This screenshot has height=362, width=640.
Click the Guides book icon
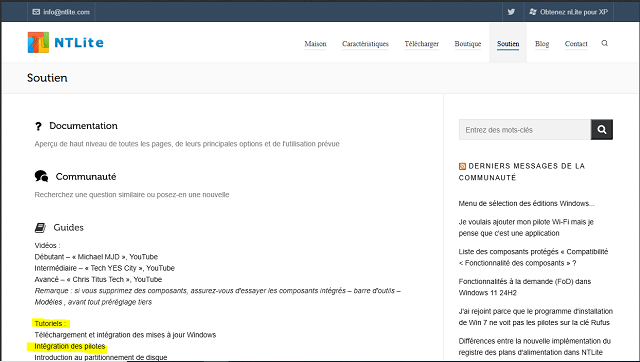point(40,227)
